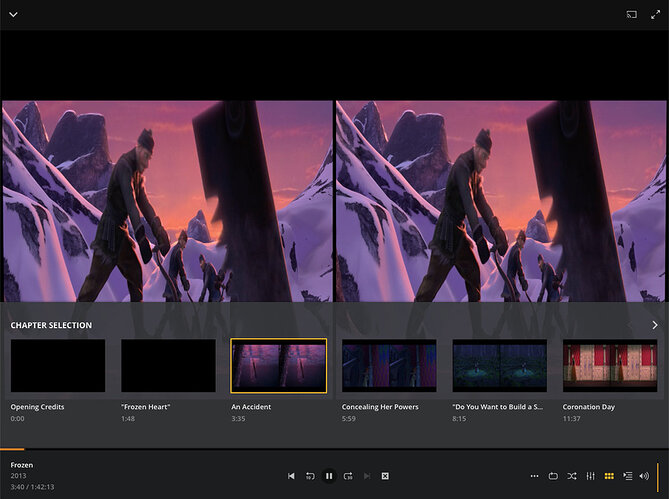
Task: Open the cast to device option
Action: coord(632,15)
